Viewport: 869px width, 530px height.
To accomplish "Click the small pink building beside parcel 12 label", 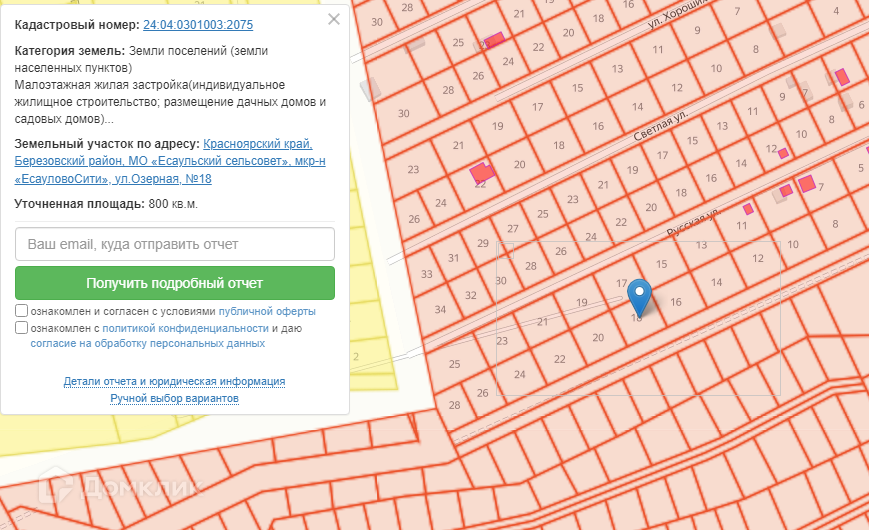I will click(x=783, y=153).
